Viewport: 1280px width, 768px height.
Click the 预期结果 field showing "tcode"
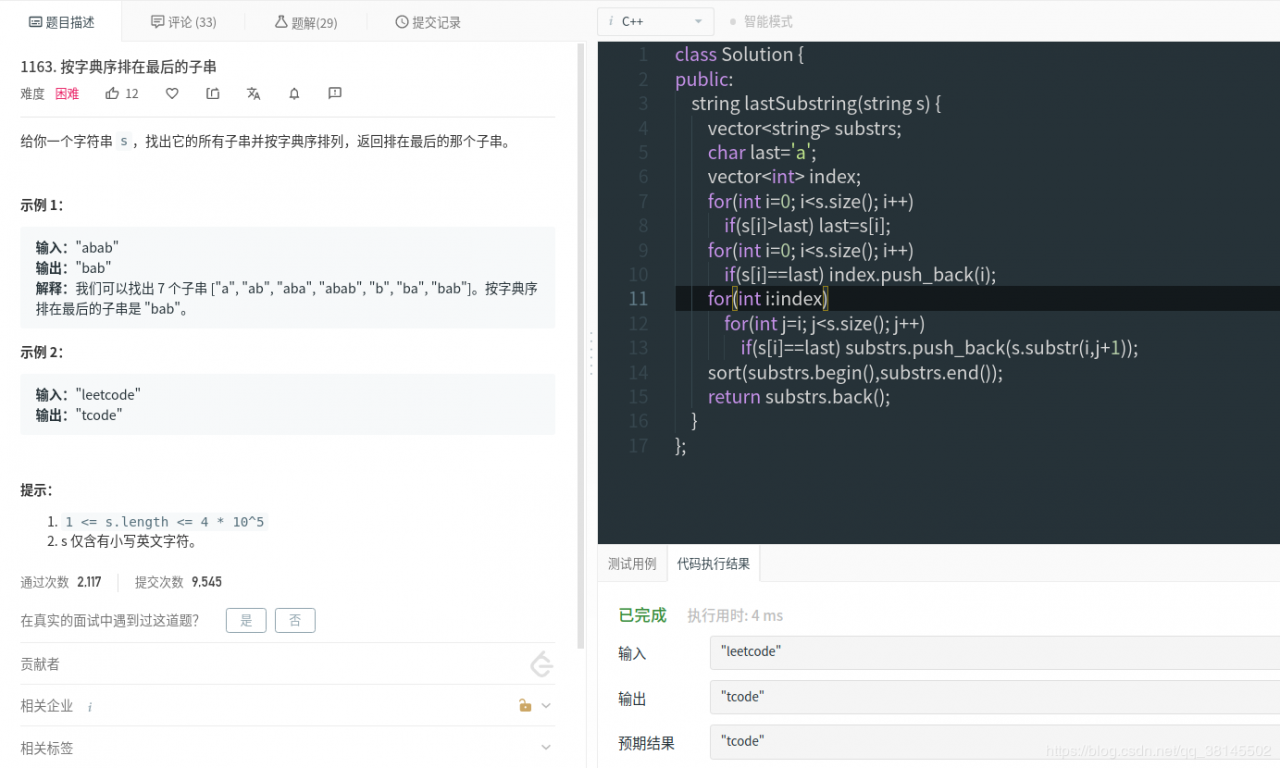coord(995,742)
